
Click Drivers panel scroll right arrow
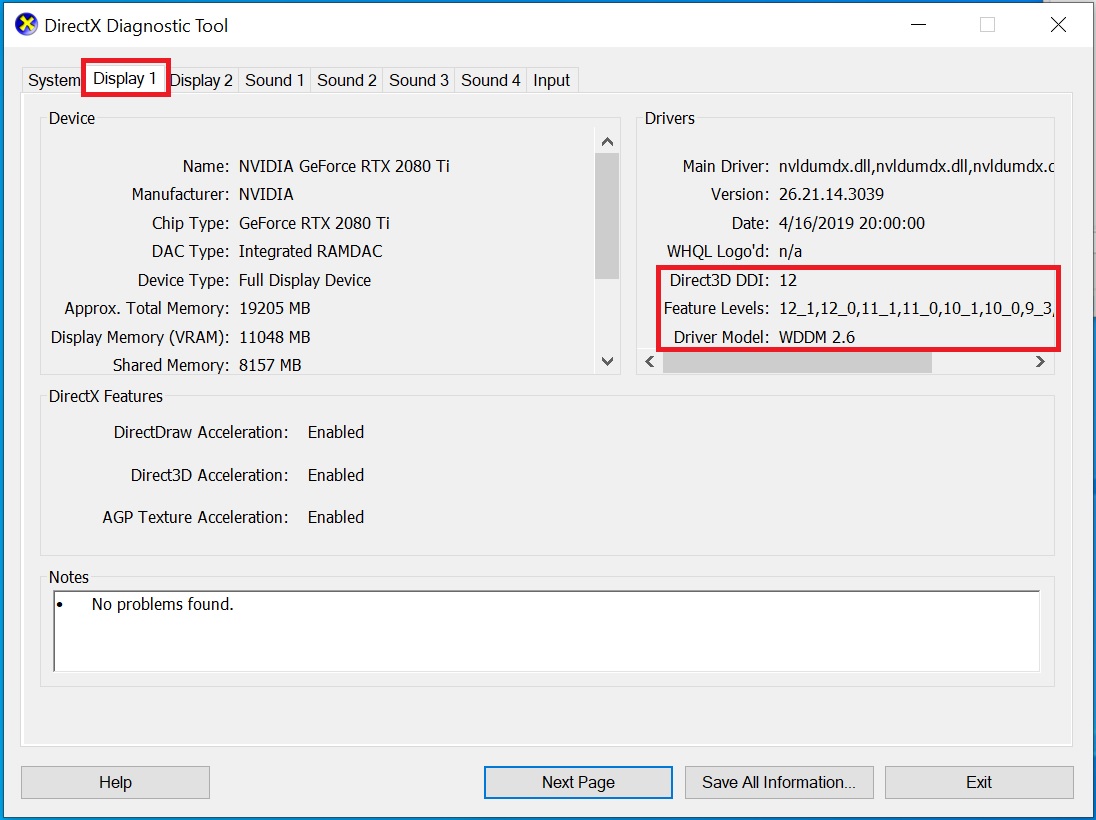[x=1040, y=361]
